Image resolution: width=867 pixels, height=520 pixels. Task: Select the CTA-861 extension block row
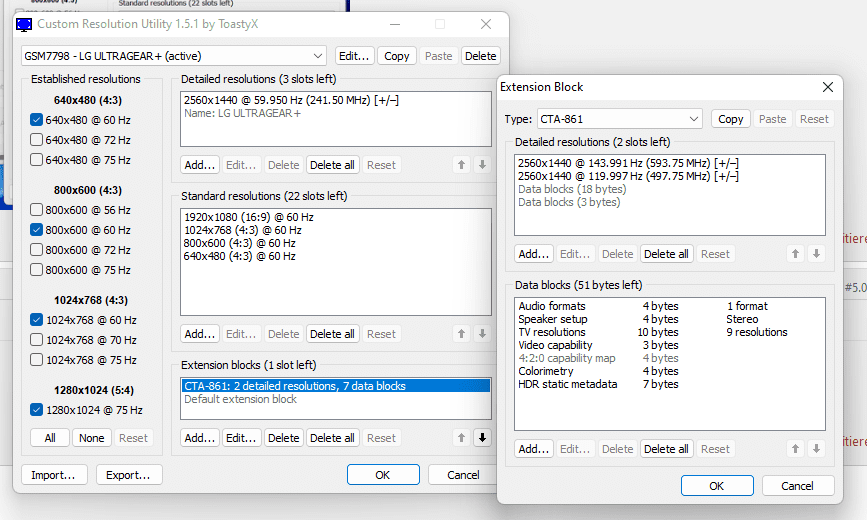[x=336, y=386]
